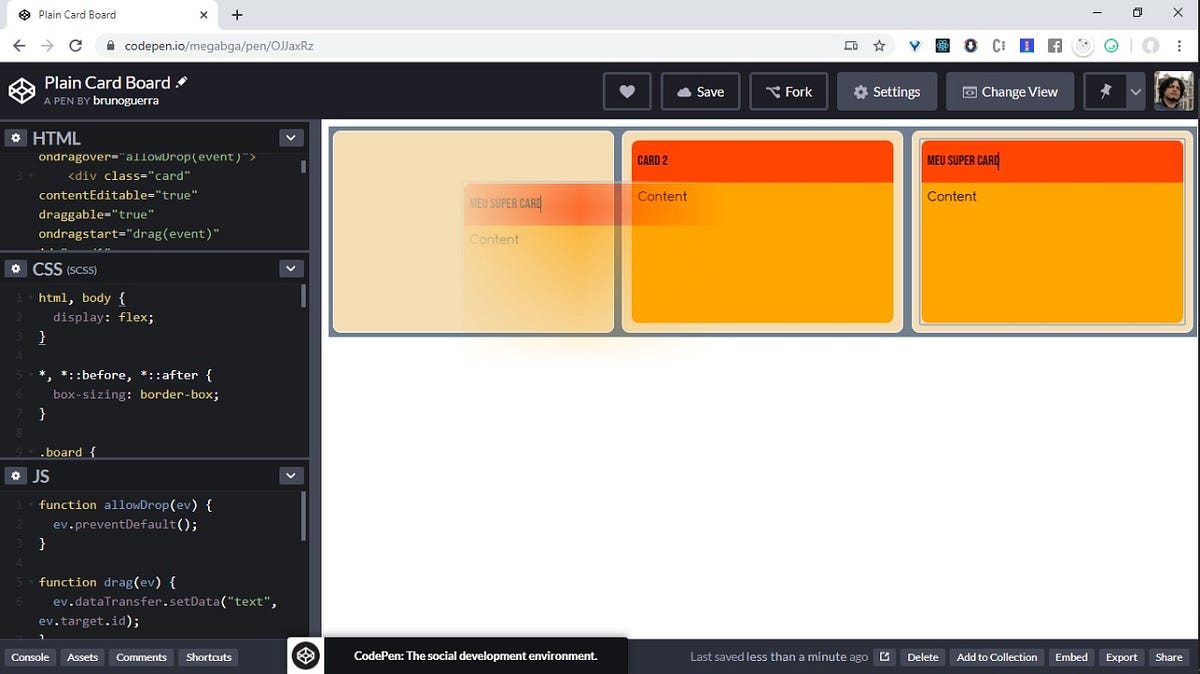Toggle the Assets panel
Image resolution: width=1200 pixels, height=674 pixels.
coord(82,657)
